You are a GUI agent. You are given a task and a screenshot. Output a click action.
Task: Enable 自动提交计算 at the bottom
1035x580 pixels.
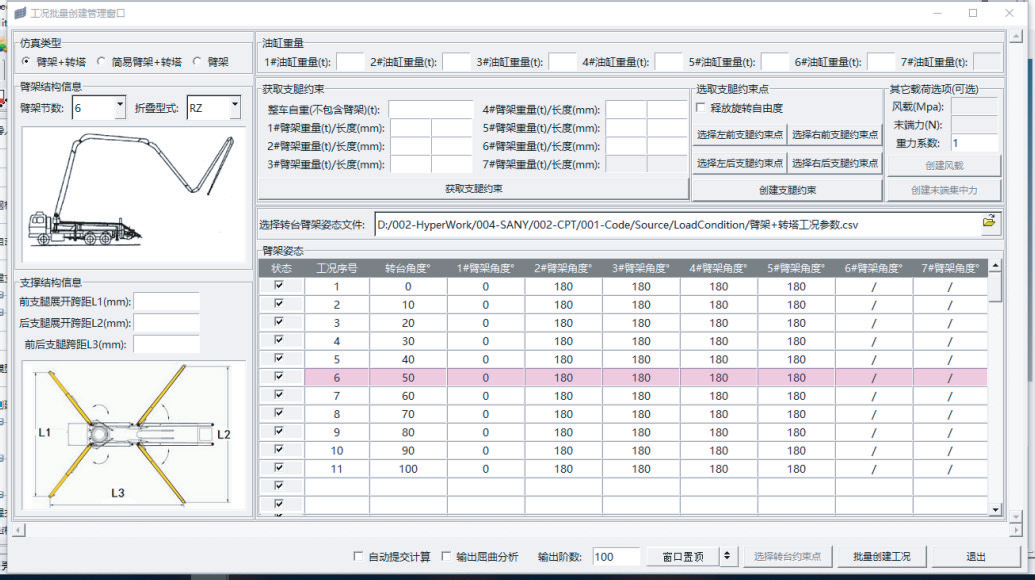[357, 556]
